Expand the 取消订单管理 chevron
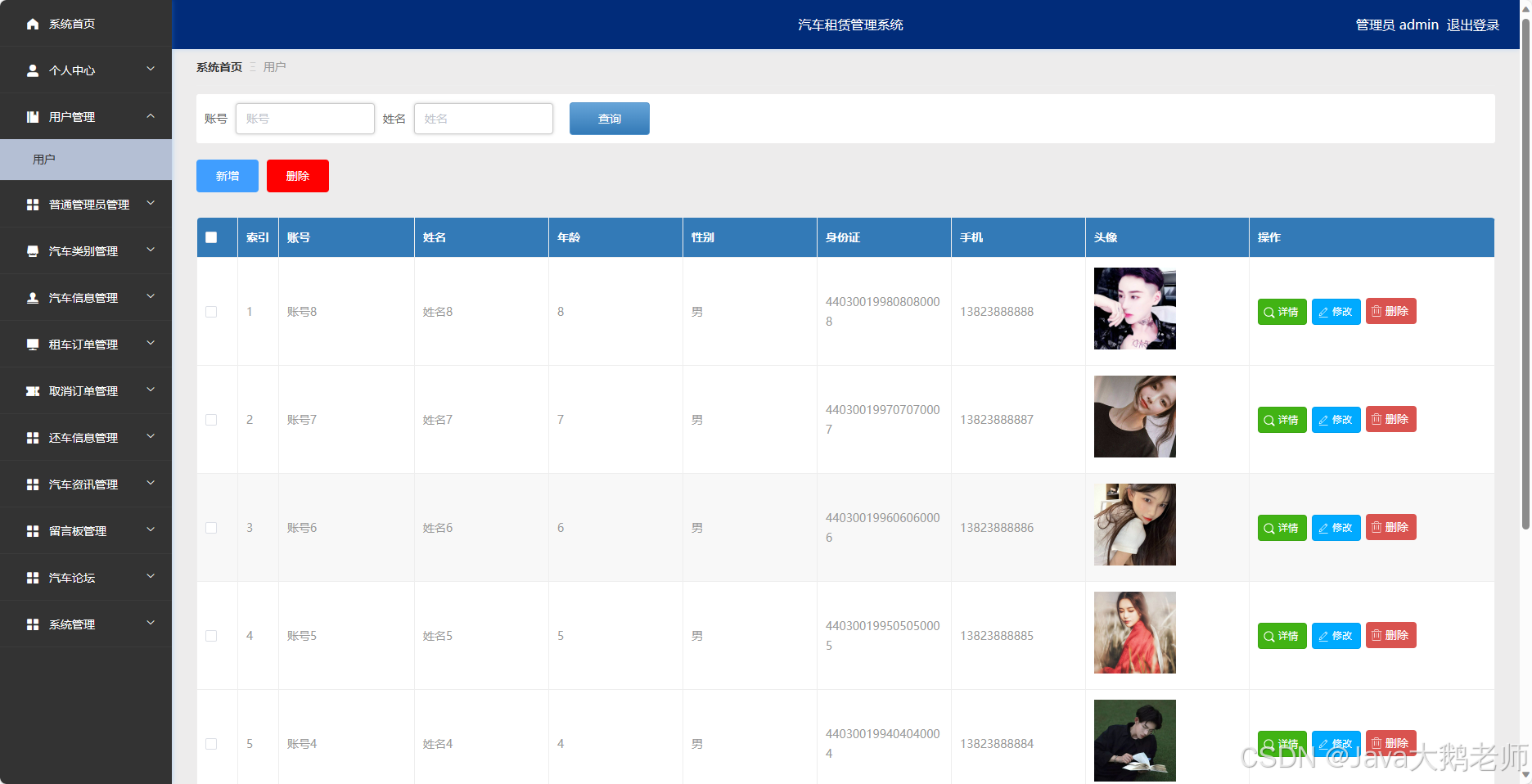The image size is (1532, 784). pos(151,390)
